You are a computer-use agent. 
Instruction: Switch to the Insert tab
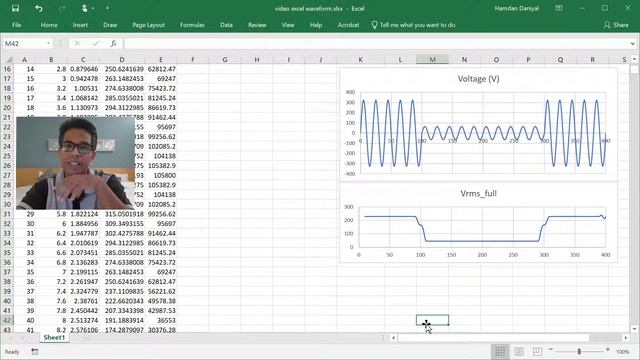[80, 25]
